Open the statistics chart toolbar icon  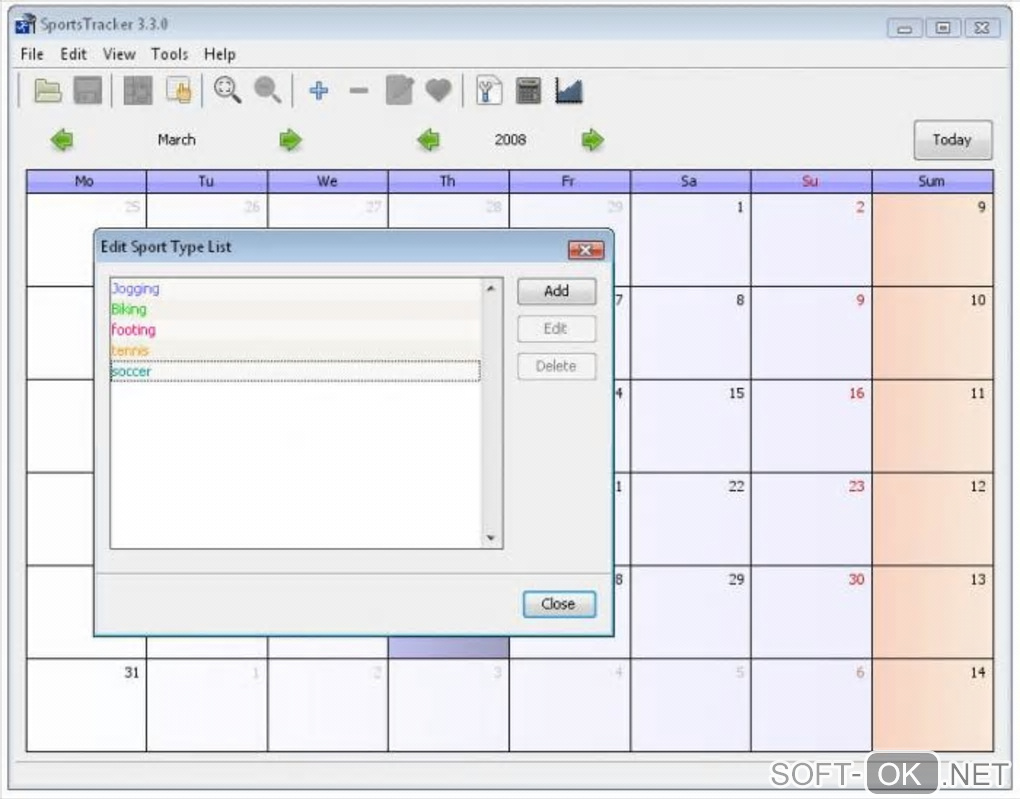pyautogui.click(x=569, y=90)
